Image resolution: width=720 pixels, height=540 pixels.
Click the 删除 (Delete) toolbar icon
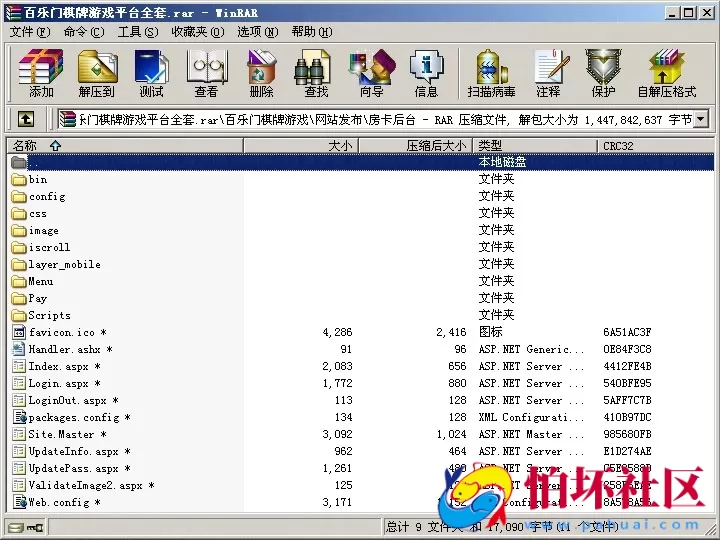coord(261,73)
